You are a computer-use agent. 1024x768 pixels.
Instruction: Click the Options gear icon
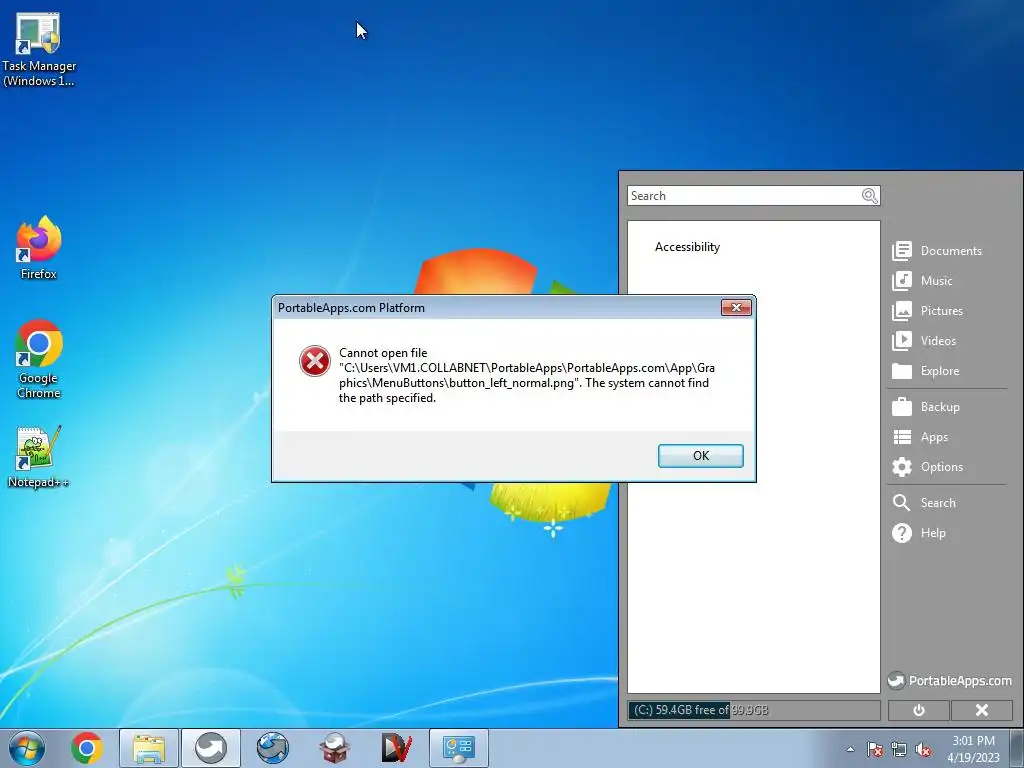[x=902, y=467]
